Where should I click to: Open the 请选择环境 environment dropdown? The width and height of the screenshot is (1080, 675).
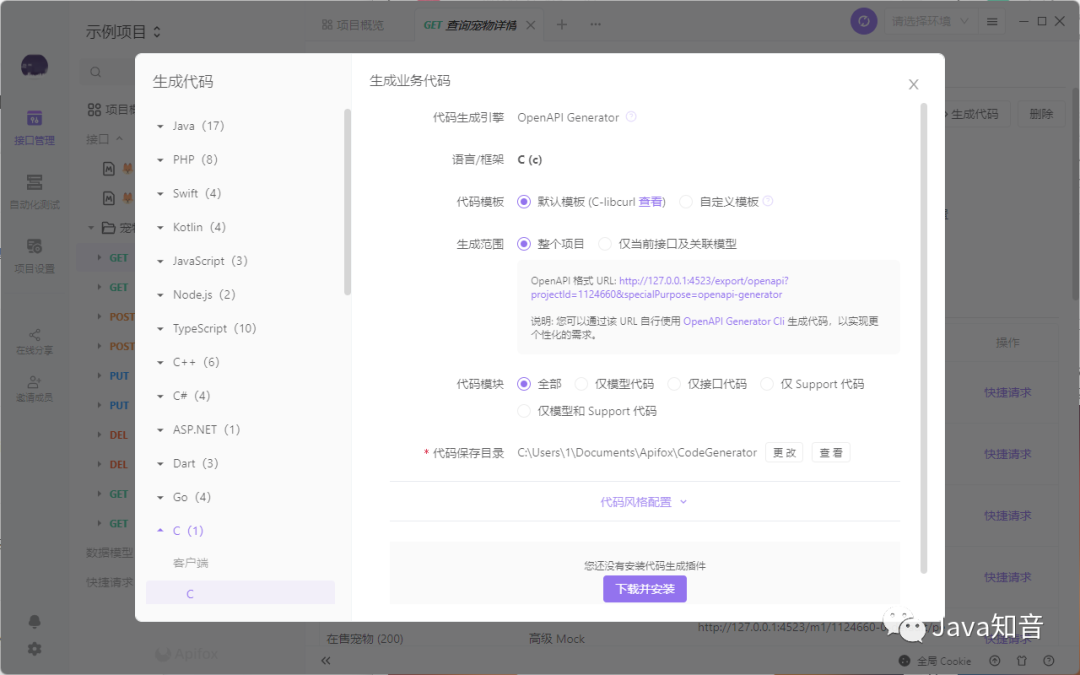tap(930, 20)
